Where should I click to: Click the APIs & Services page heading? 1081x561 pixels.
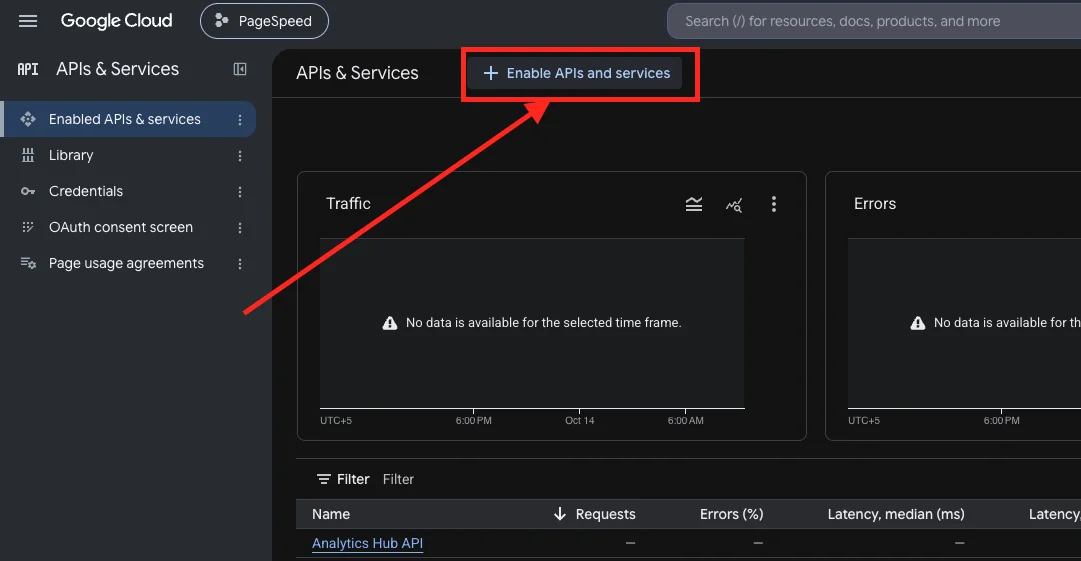[357, 73]
